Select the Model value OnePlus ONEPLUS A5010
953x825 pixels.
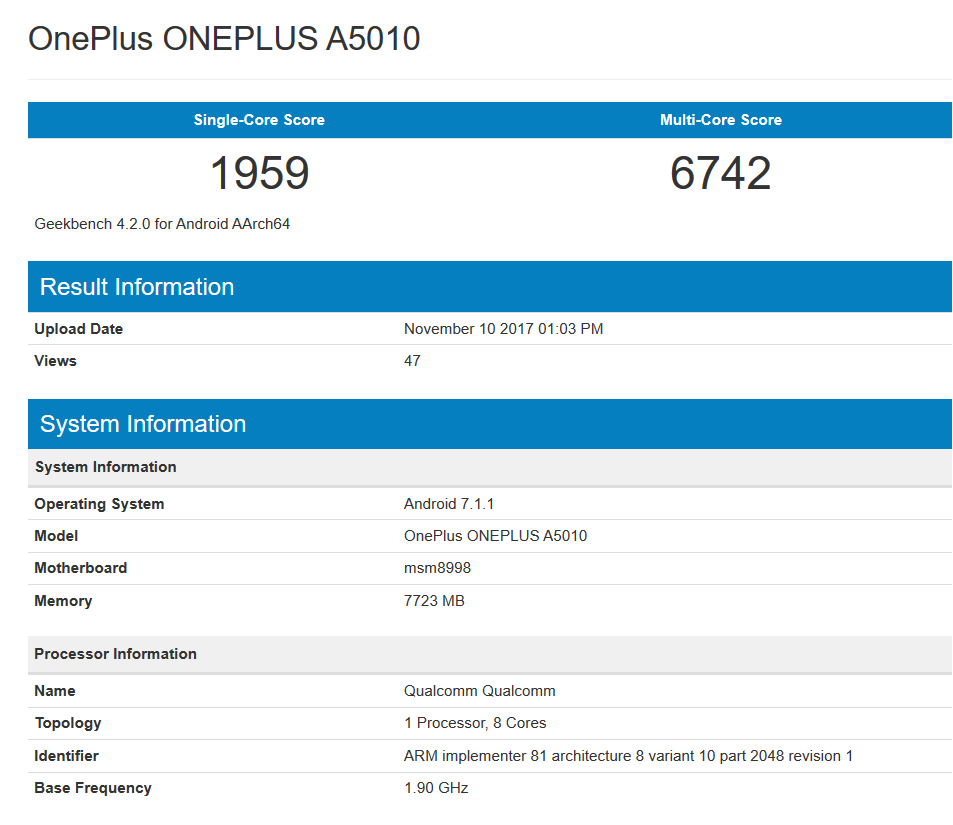(x=495, y=536)
